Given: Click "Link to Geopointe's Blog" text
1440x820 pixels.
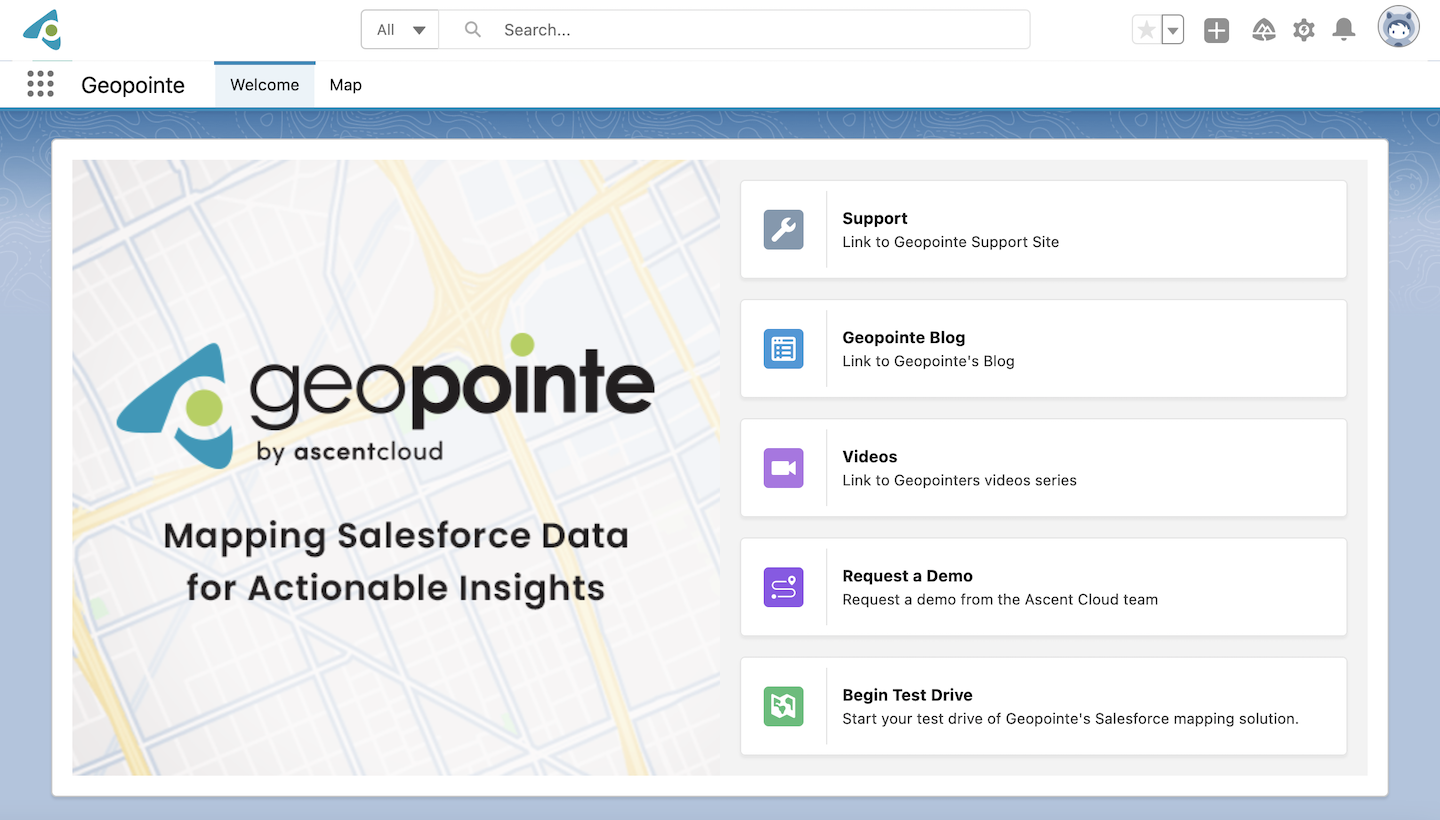Looking at the screenshot, I should pyautogui.click(x=929, y=361).
